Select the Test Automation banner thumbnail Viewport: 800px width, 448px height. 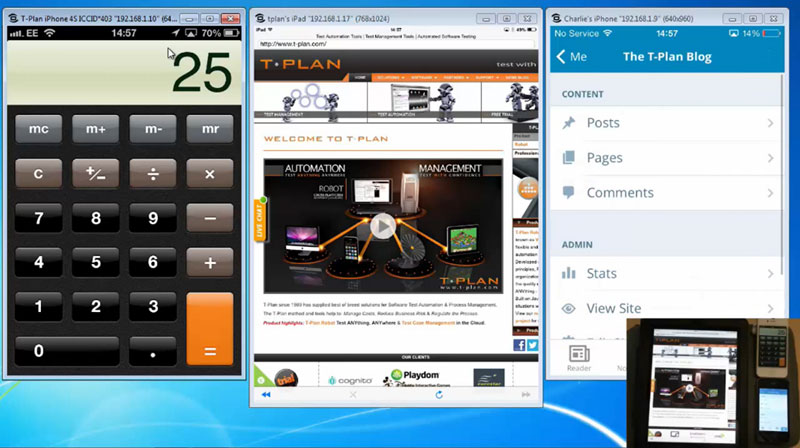point(424,101)
